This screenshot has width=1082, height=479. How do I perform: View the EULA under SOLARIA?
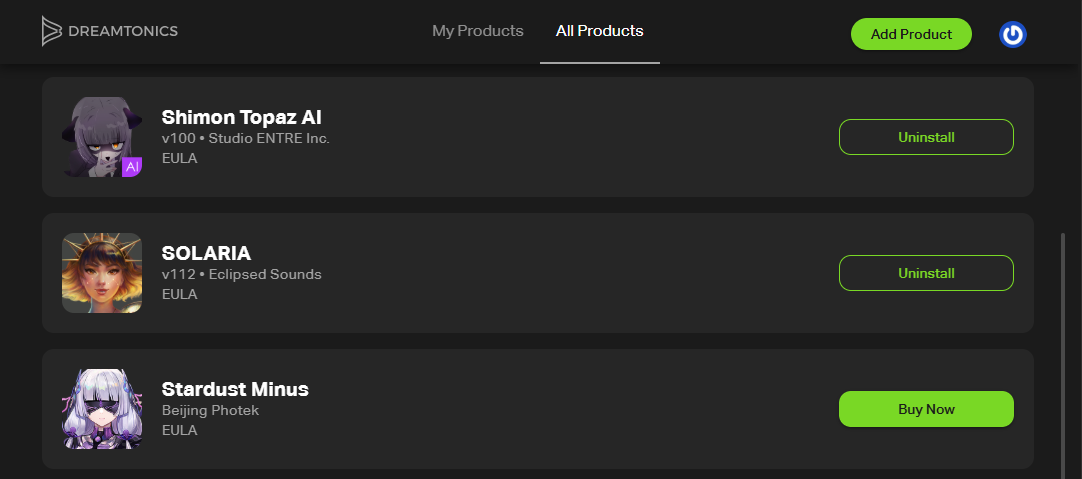(179, 294)
